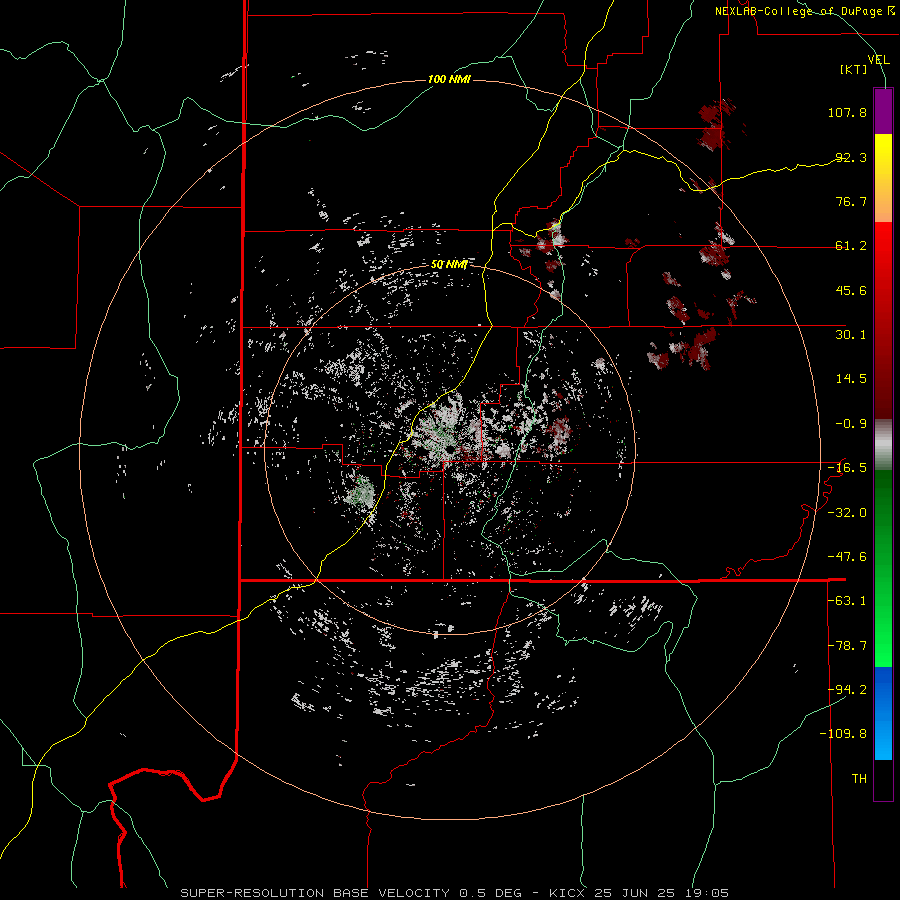
Task: Click the blue segment of the velocity color bar
Action: 883,713
